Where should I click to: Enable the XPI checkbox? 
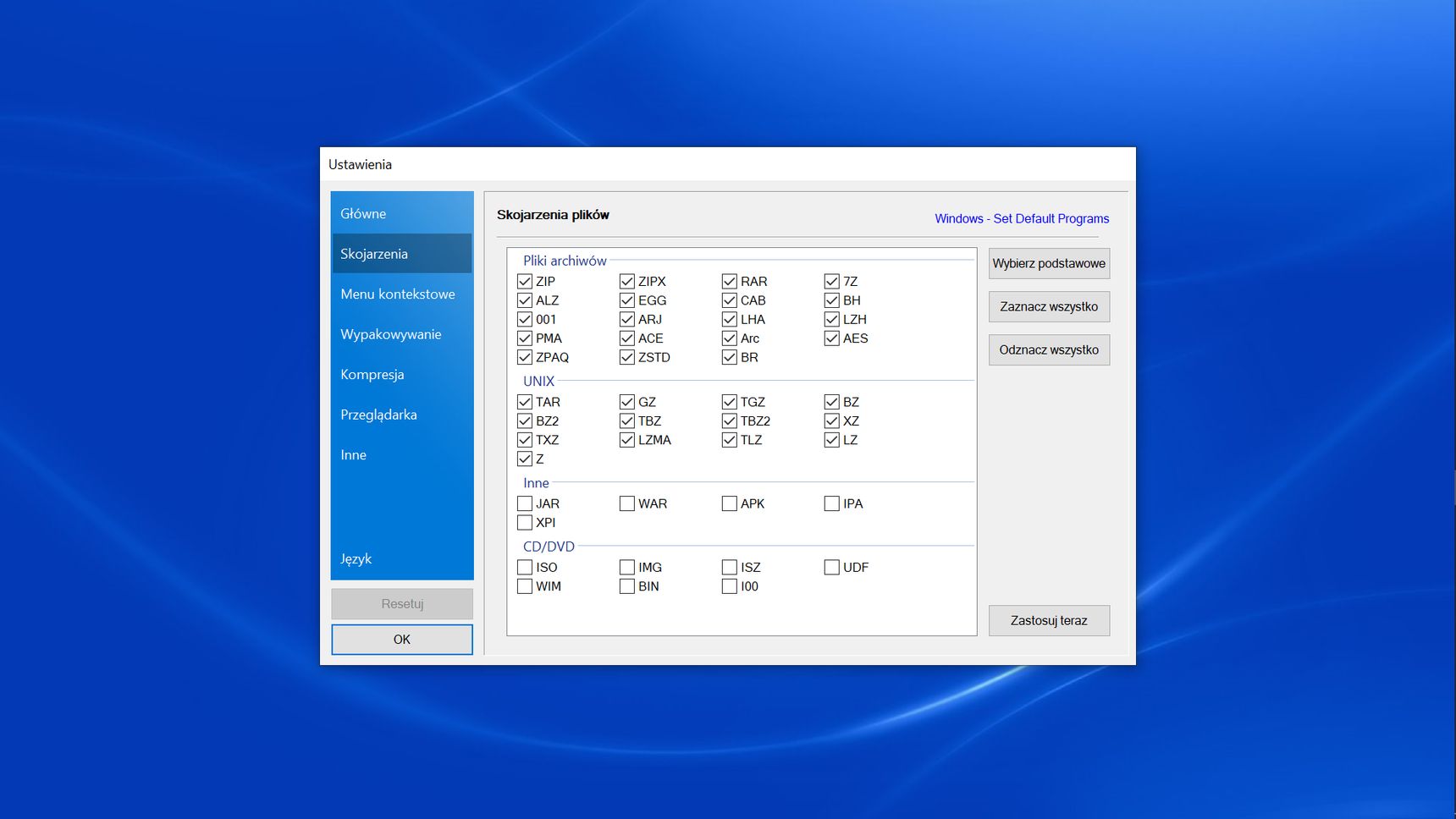pyautogui.click(x=525, y=522)
